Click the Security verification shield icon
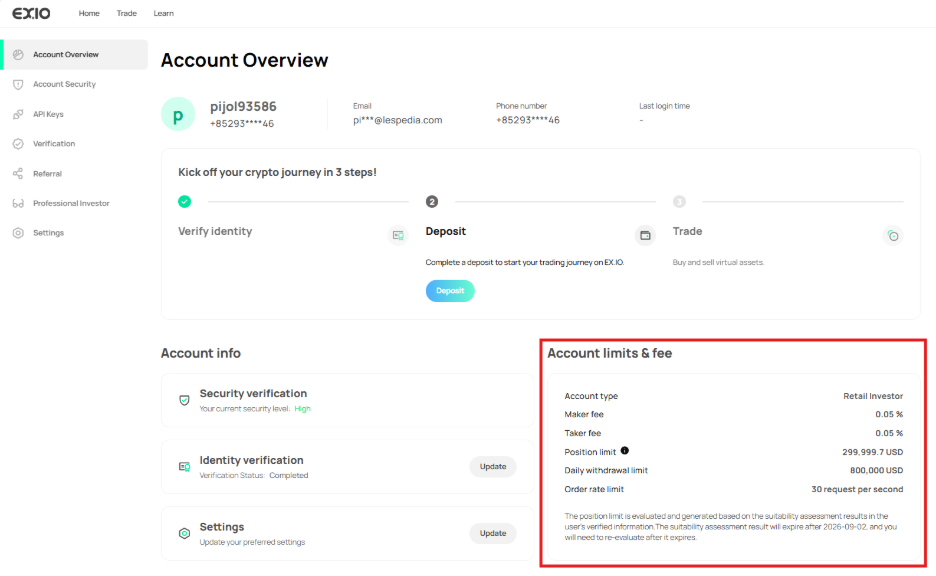Image resolution: width=936 pixels, height=576 pixels. coord(184,400)
